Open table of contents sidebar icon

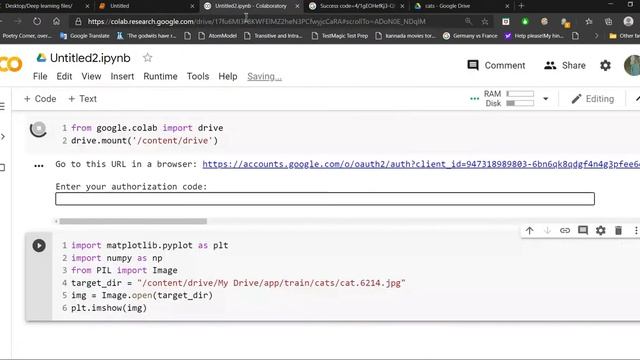tap(2, 107)
